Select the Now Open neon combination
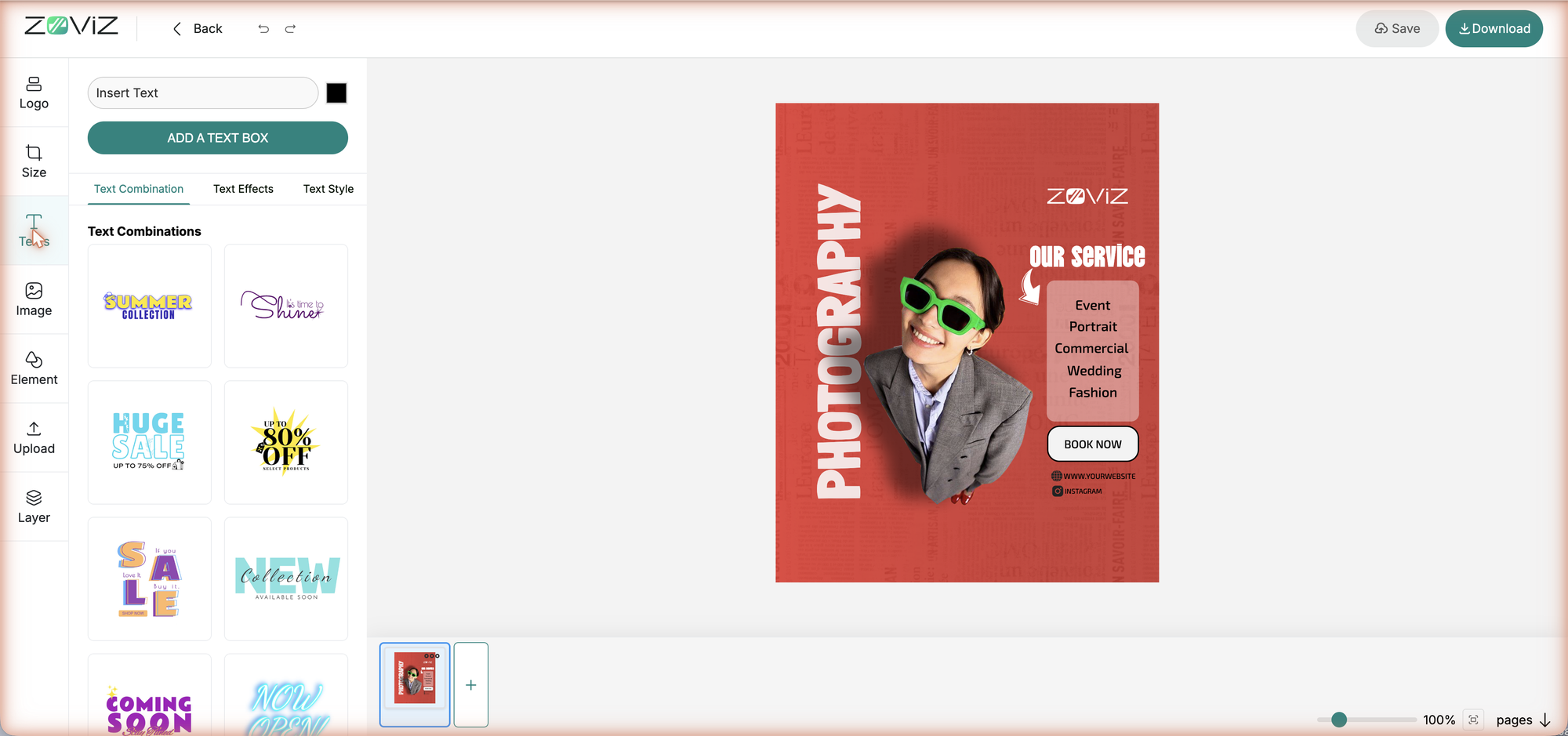 click(286, 695)
